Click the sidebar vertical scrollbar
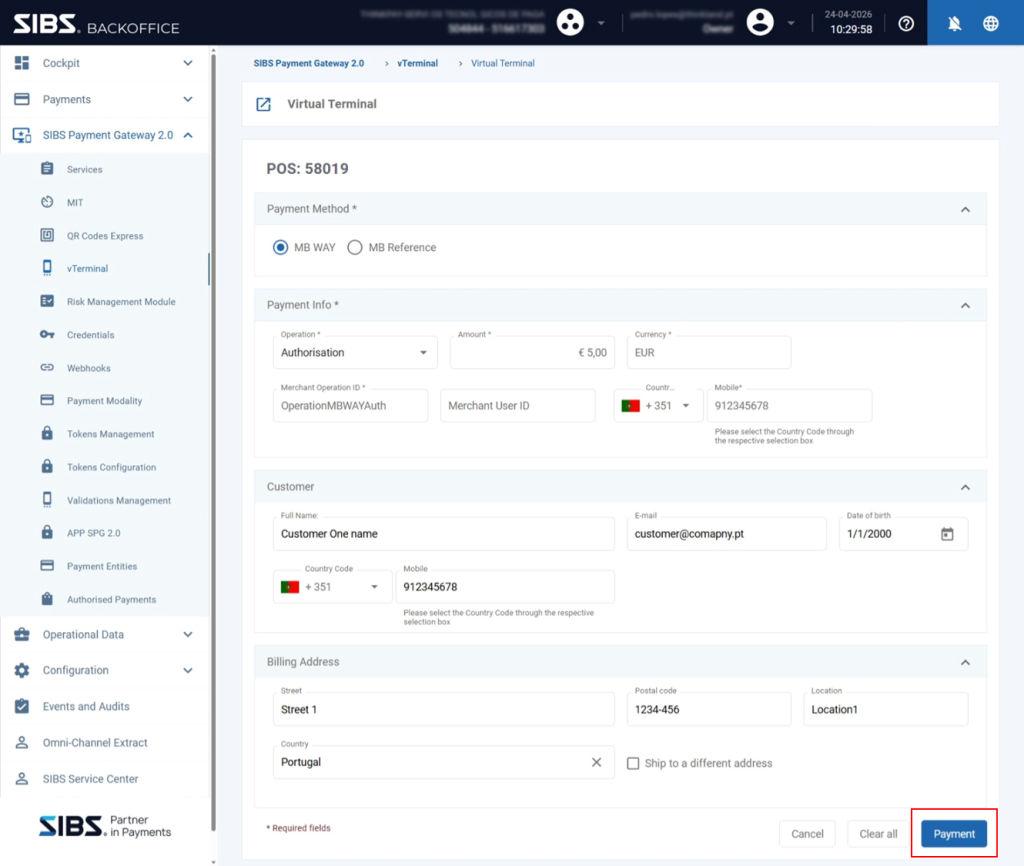Image resolution: width=1024 pixels, height=866 pixels. [x=213, y=455]
